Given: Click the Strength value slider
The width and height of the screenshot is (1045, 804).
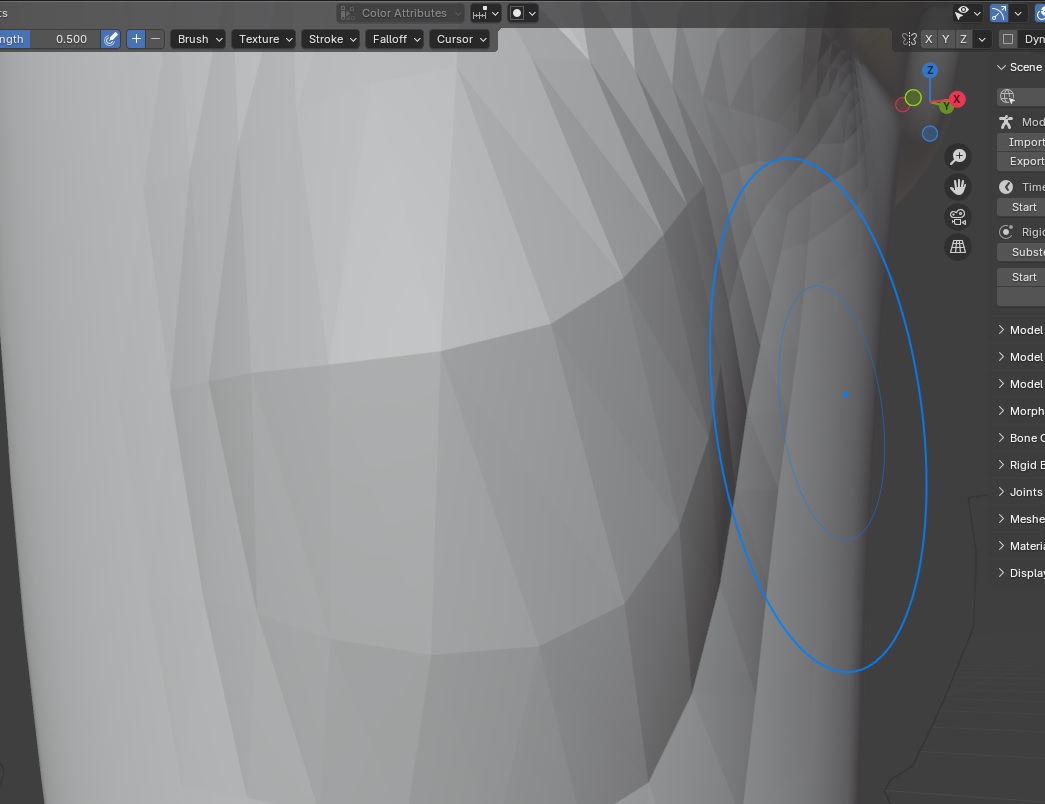Looking at the screenshot, I should pos(49,39).
